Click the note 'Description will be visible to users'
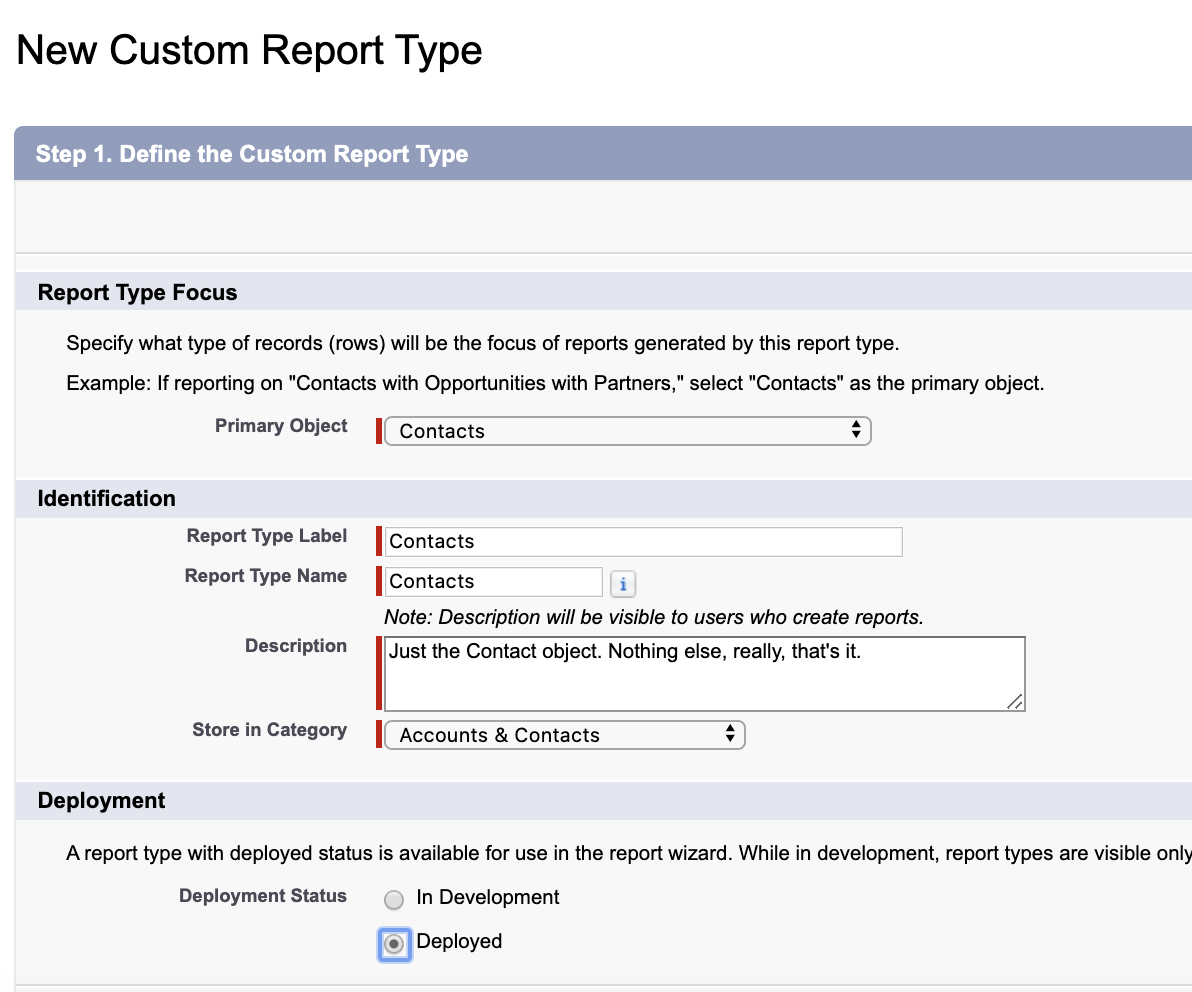The width and height of the screenshot is (1192, 992). 654,617
